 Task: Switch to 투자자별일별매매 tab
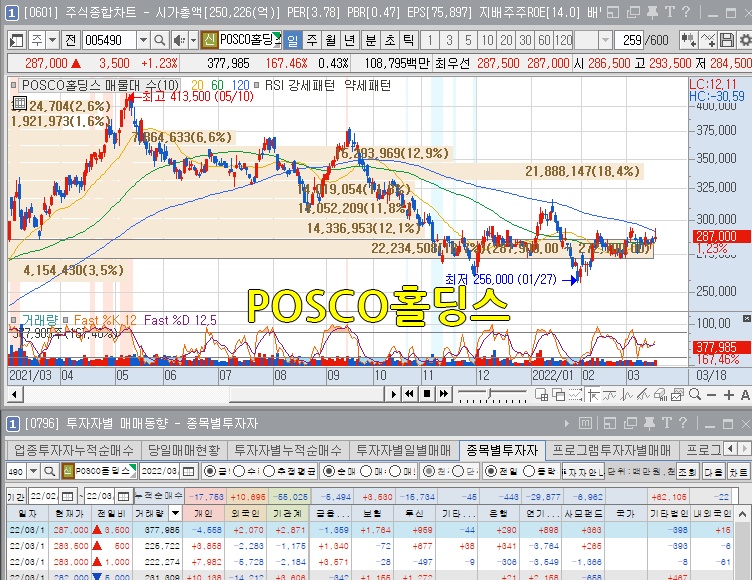[403, 450]
